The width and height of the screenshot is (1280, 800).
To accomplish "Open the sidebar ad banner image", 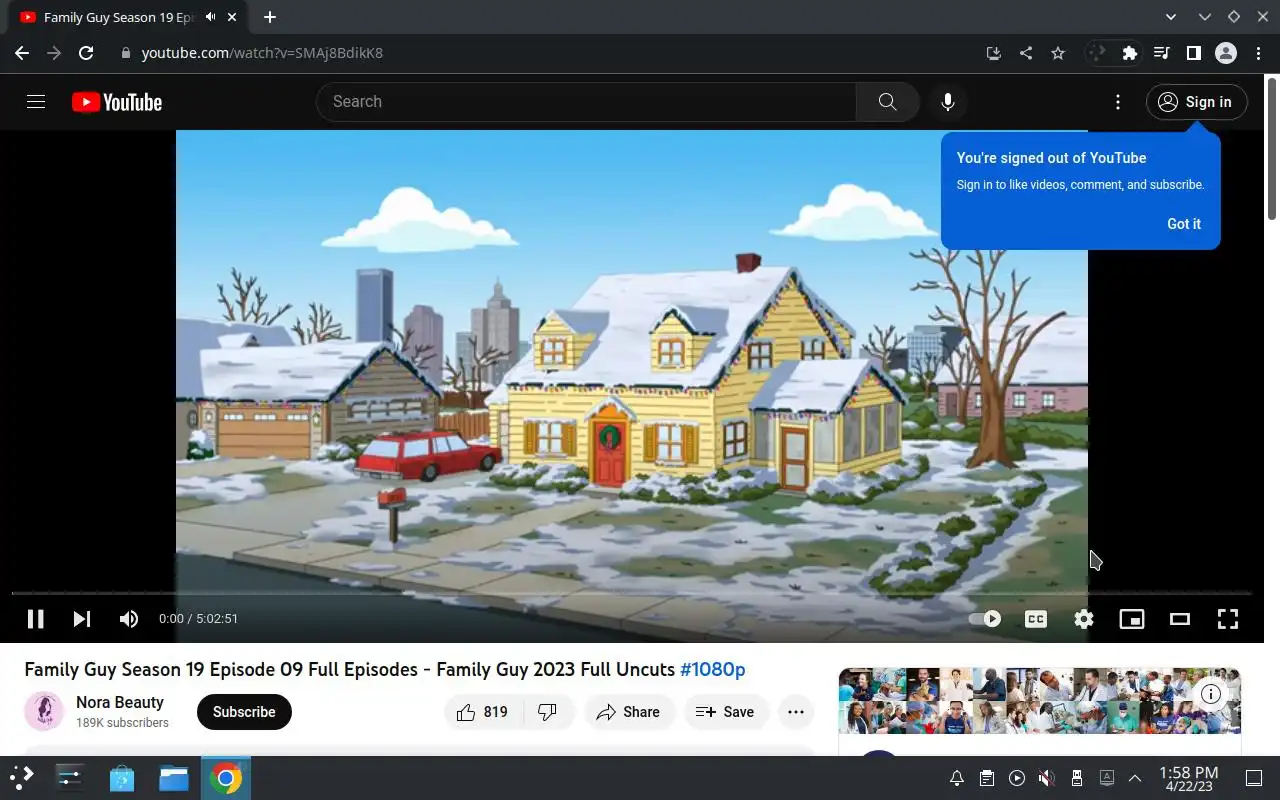I will (1040, 701).
